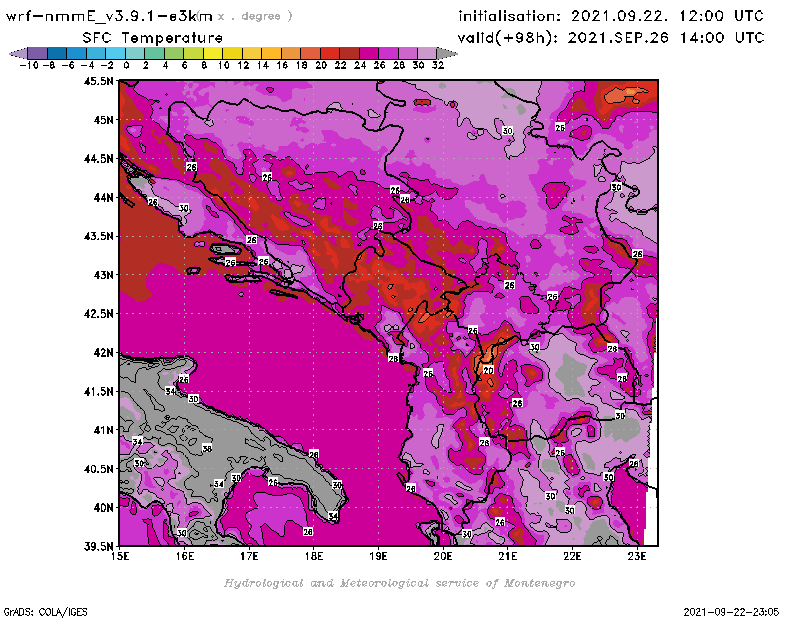The width and height of the screenshot is (800, 618).
Task: Click the 21E longitude axis label
Action: 507,556
